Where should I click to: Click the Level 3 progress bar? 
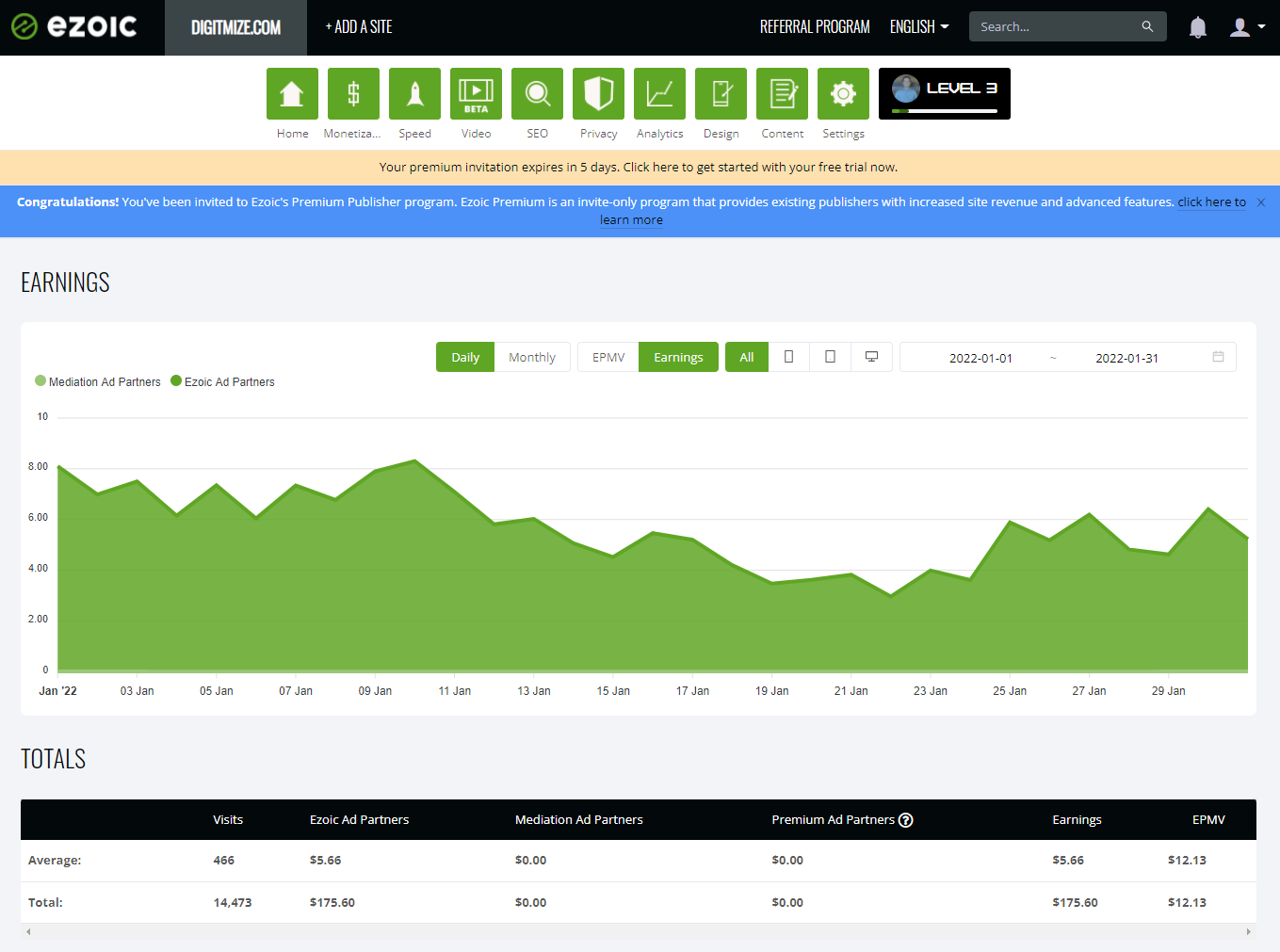[945, 111]
